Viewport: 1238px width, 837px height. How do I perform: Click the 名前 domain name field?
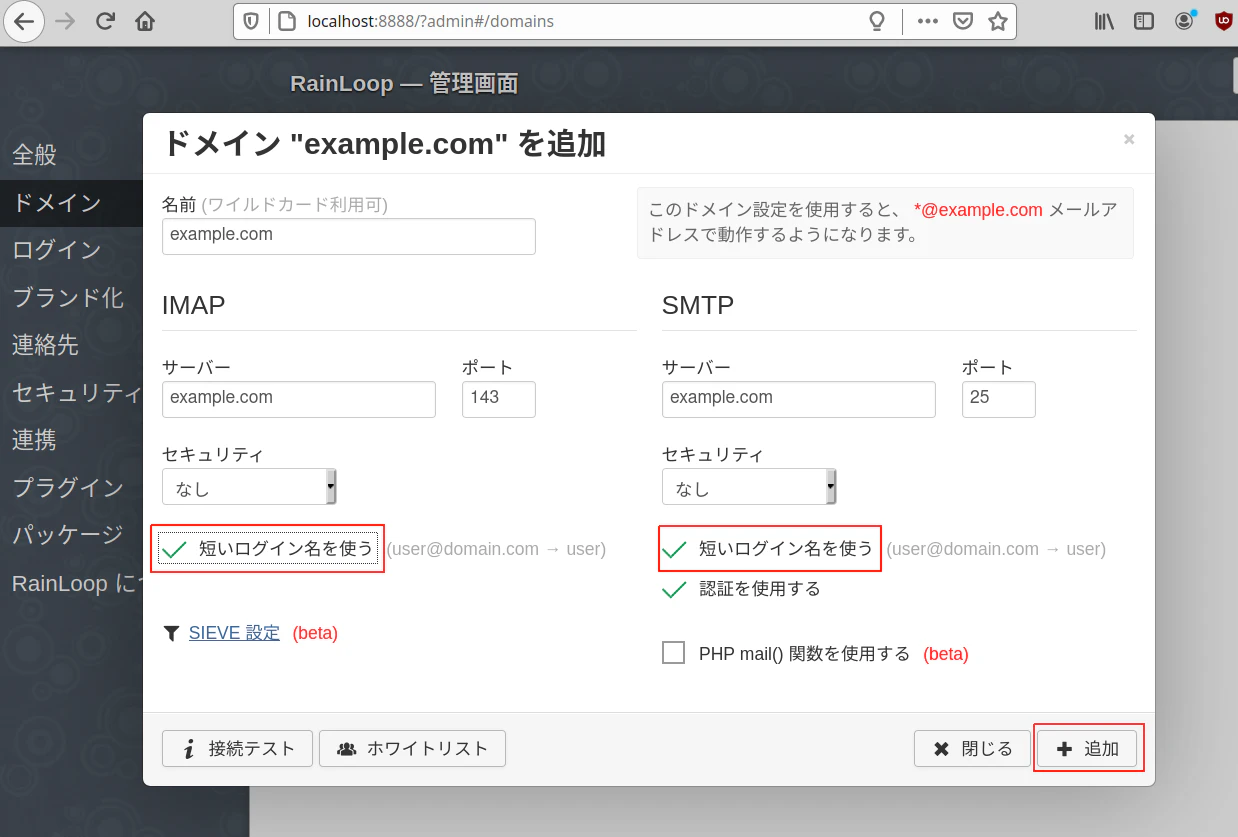349,236
